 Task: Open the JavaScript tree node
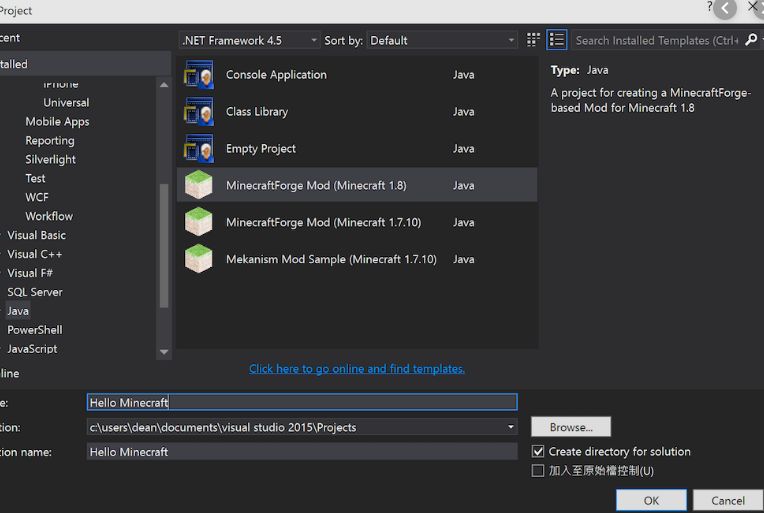pyautogui.click(x=32, y=349)
